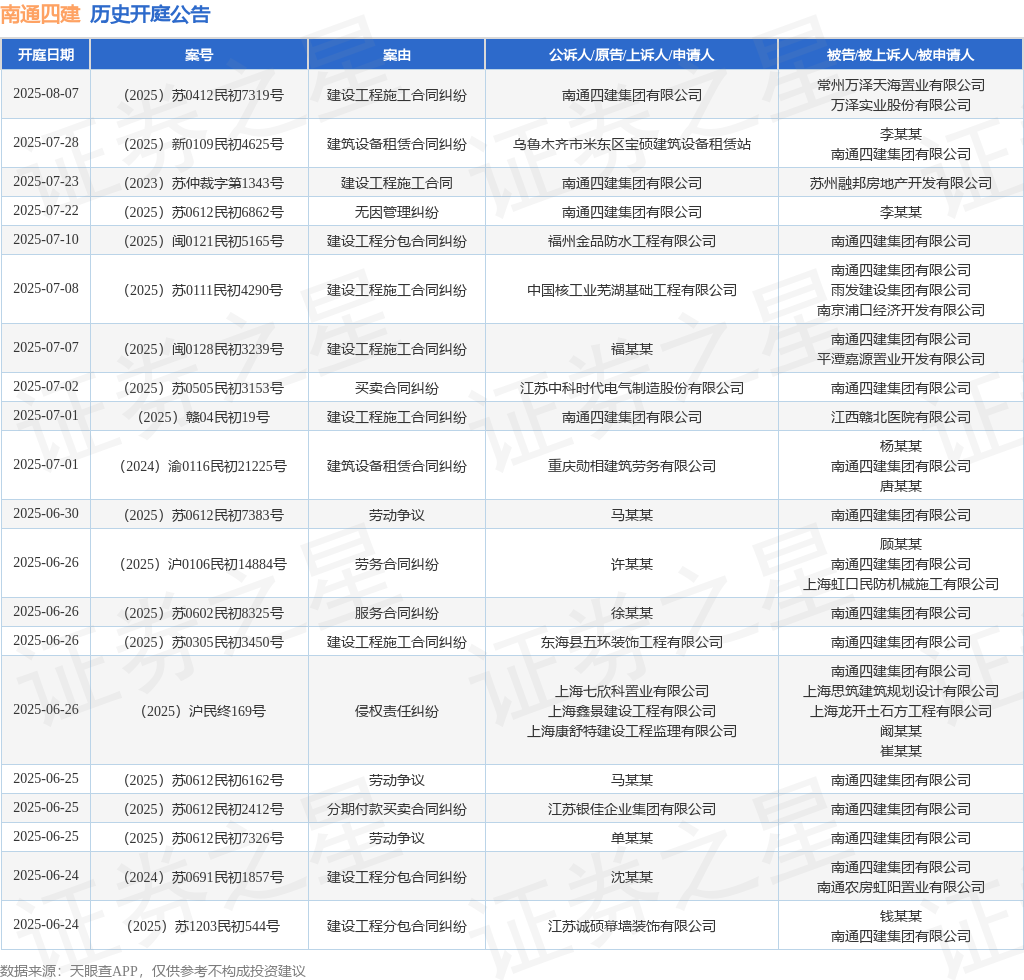This screenshot has height=980, width=1024.
Task: Click the 案由 column header
Action: [x=396, y=55]
